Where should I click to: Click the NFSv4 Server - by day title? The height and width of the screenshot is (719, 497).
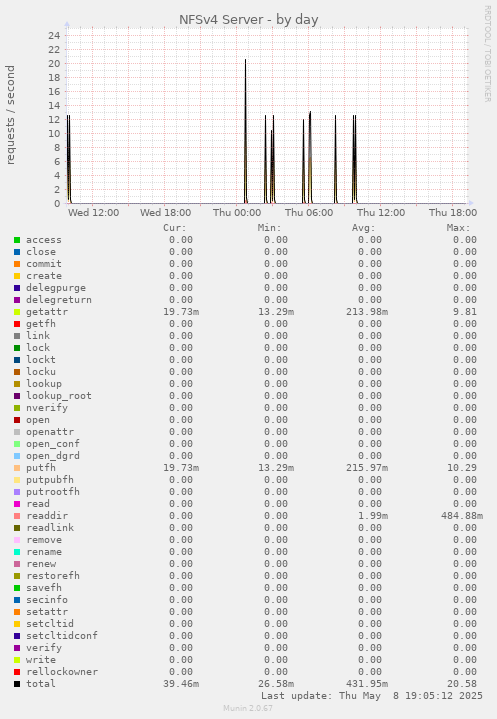248,20
